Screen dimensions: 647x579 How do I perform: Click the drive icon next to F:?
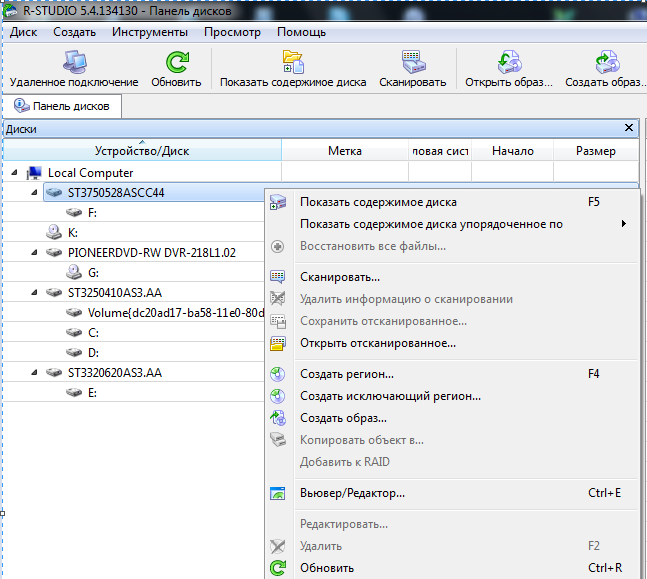(x=74, y=213)
